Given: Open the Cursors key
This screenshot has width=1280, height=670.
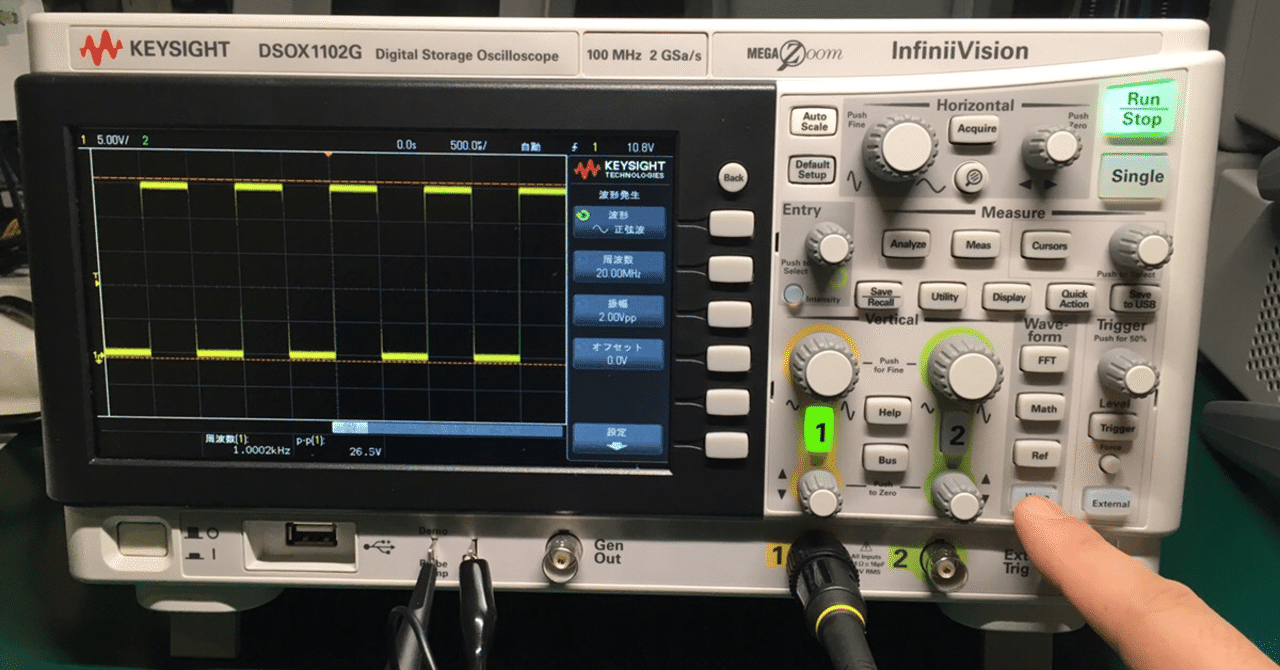Looking at the screenshot, I should pyautogui.click(x=1047, y=245).
